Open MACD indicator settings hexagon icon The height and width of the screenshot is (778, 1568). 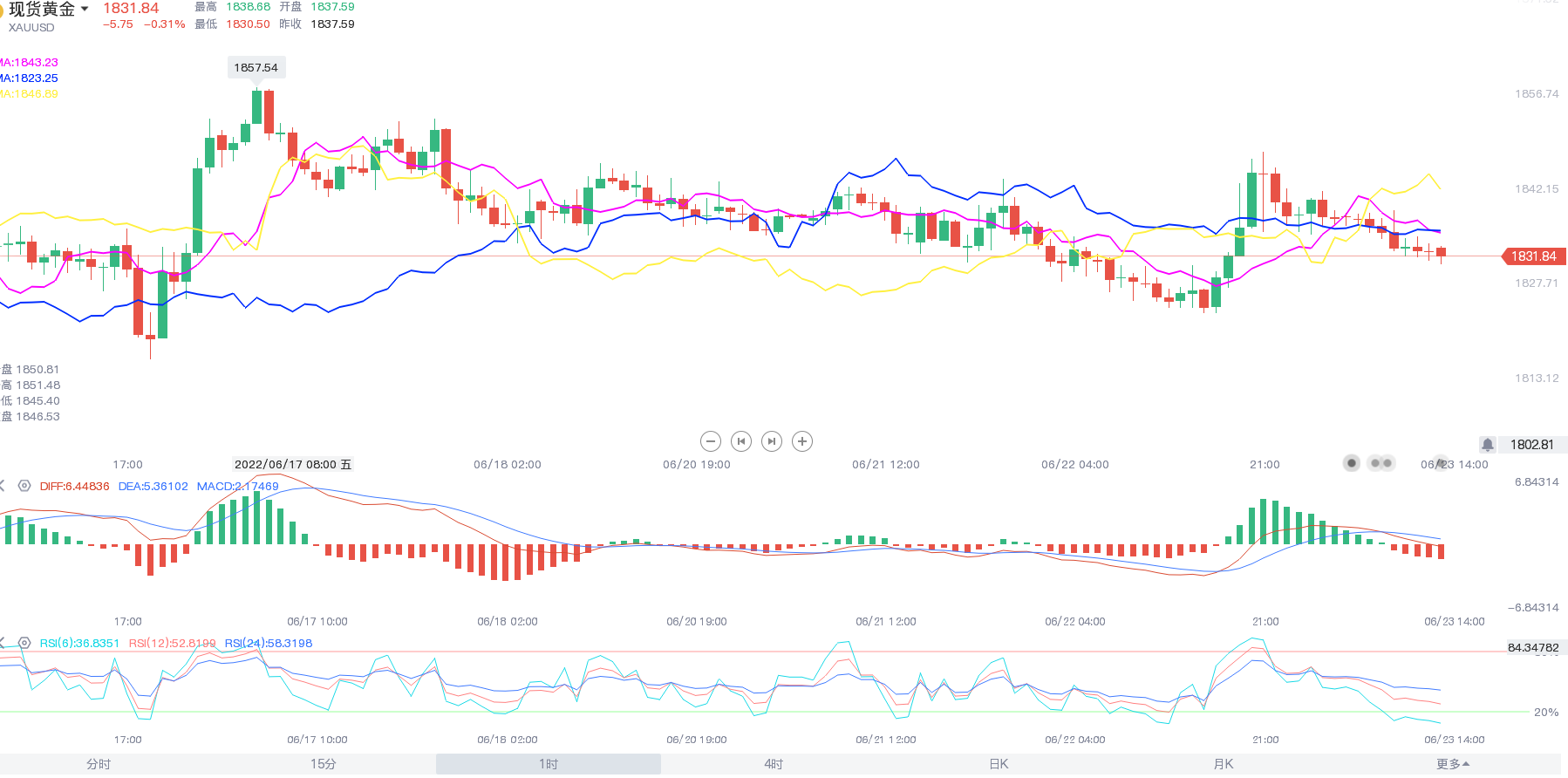[x=24, y=486]
